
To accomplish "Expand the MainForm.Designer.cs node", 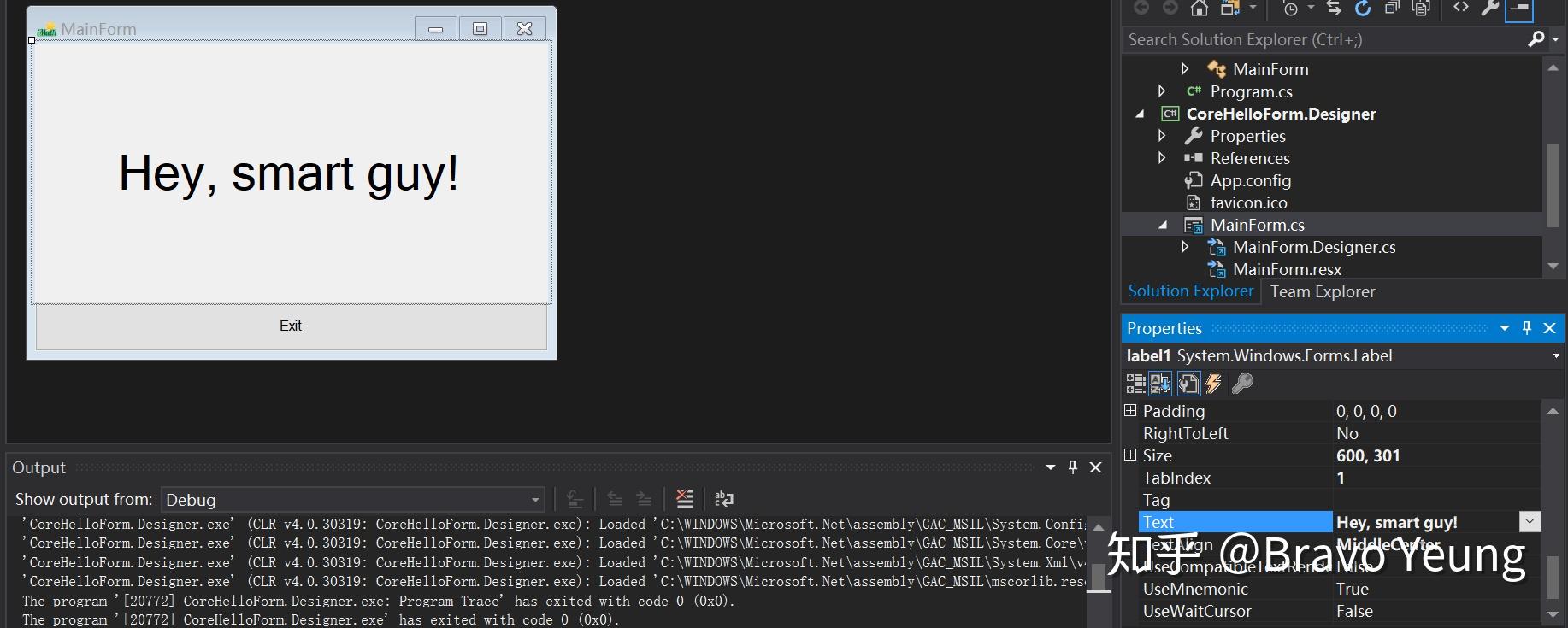I will 1184,247.
